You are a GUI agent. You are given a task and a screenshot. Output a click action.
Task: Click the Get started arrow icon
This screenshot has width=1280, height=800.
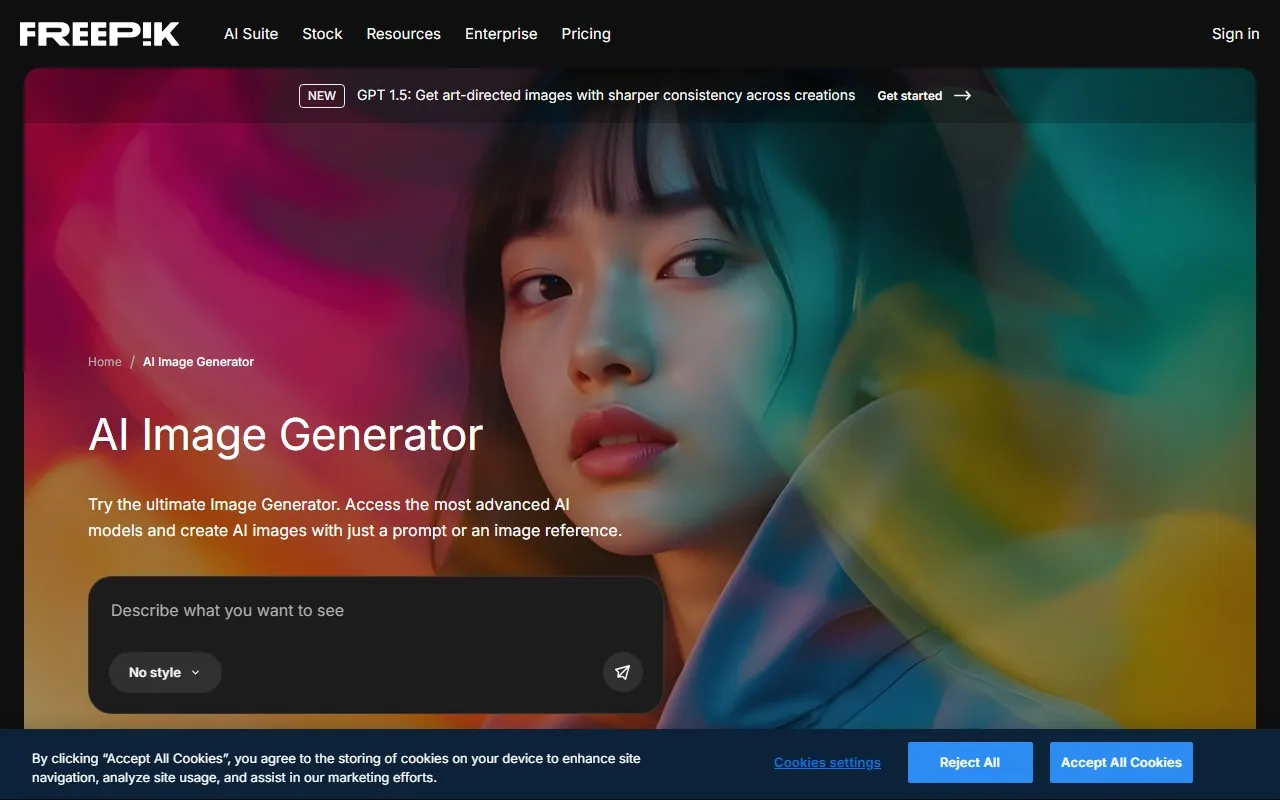coord(961,95)
